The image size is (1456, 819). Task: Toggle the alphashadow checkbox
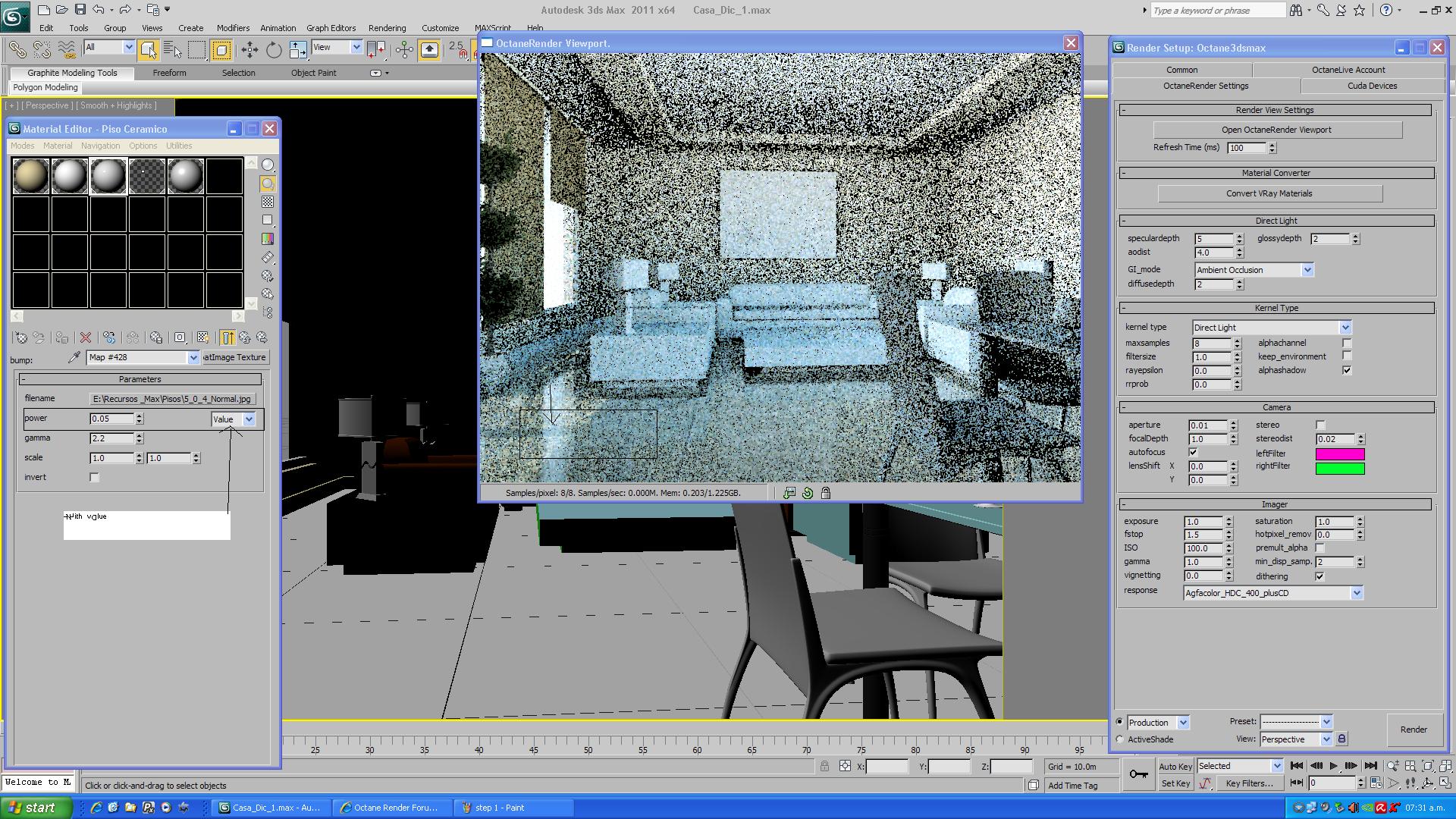pyautogui.click(x=1347, y=370)
